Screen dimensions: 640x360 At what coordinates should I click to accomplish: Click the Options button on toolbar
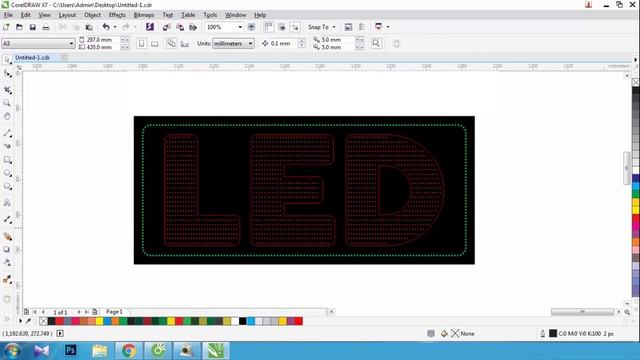[x=348, y=27]
